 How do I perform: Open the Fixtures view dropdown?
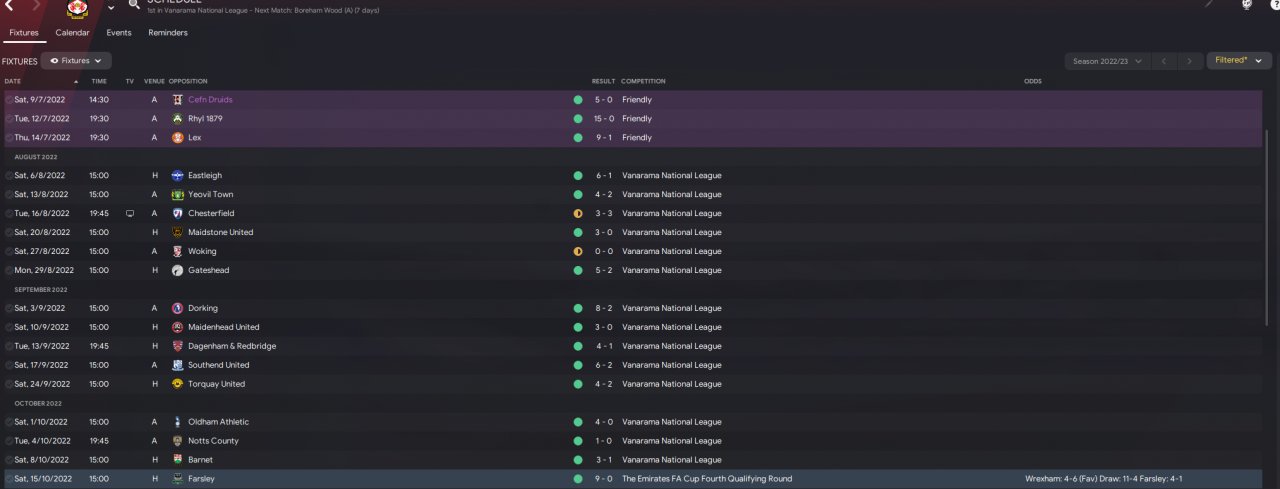(x=76, y=61)
